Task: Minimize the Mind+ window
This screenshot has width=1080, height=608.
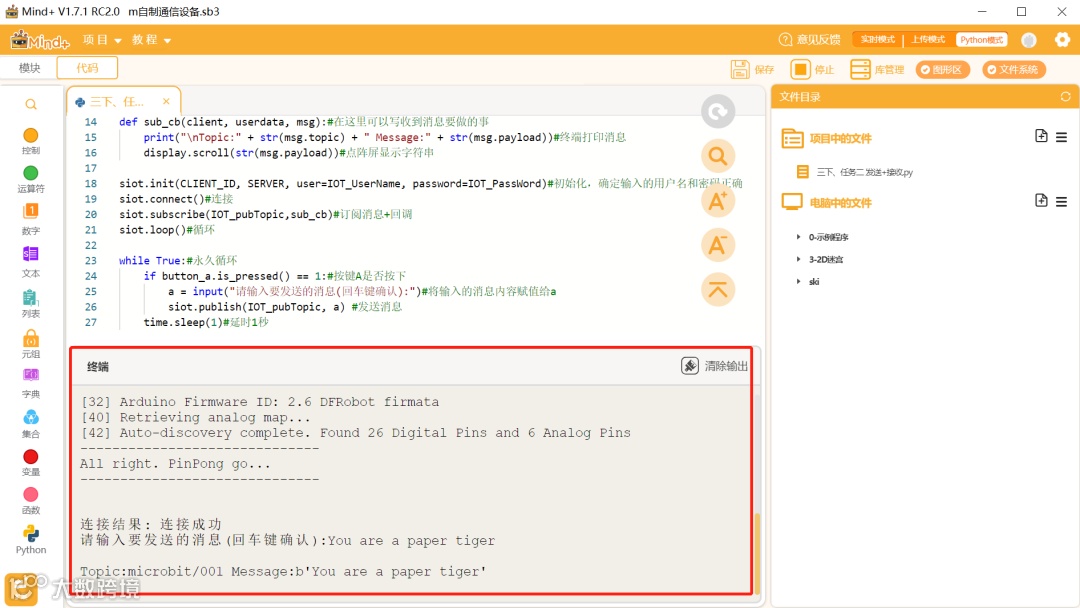Action: pyautogui.click(x=982, y=12)
